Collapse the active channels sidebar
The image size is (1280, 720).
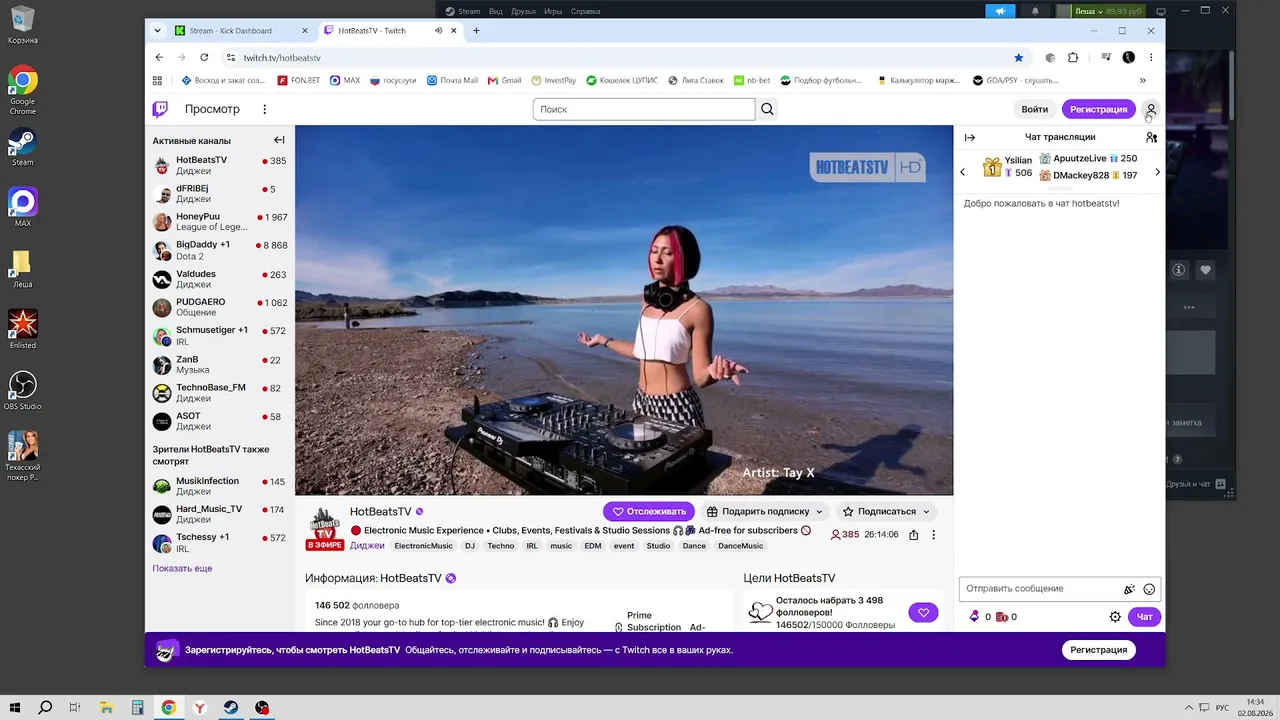pyautogui.click(x=279, y=140)
